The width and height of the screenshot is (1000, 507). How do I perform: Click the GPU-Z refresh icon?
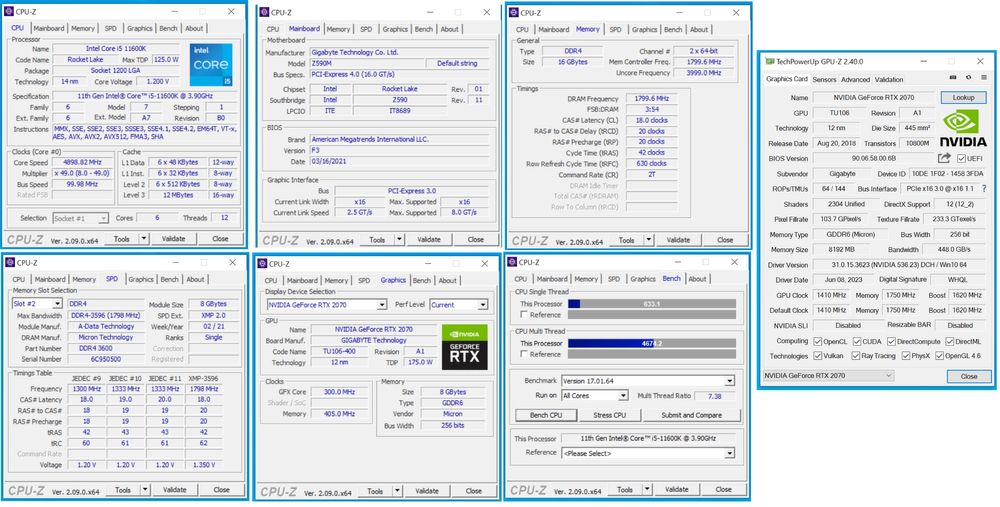tap(968, 78)
